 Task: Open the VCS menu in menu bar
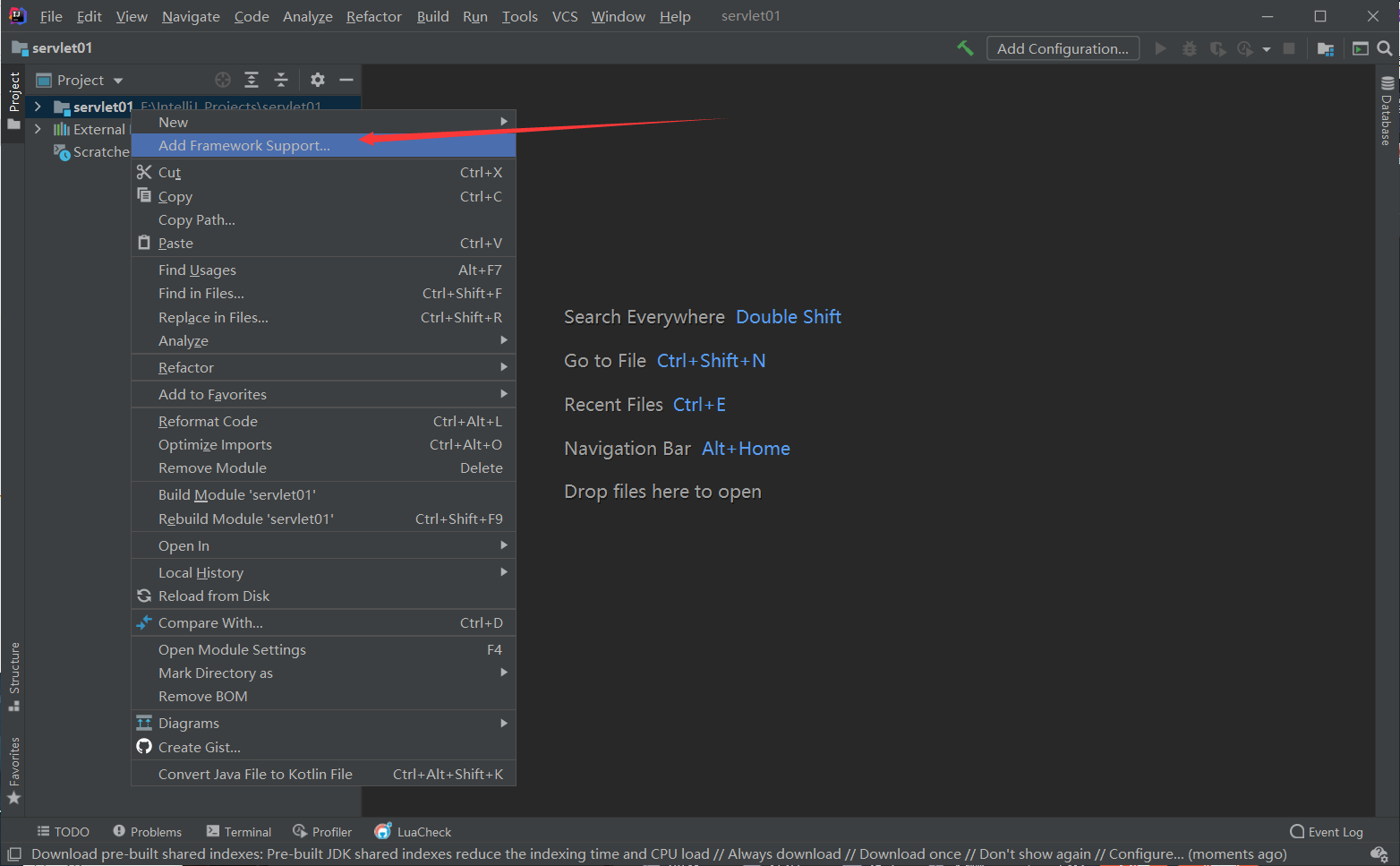pos(565,16)
